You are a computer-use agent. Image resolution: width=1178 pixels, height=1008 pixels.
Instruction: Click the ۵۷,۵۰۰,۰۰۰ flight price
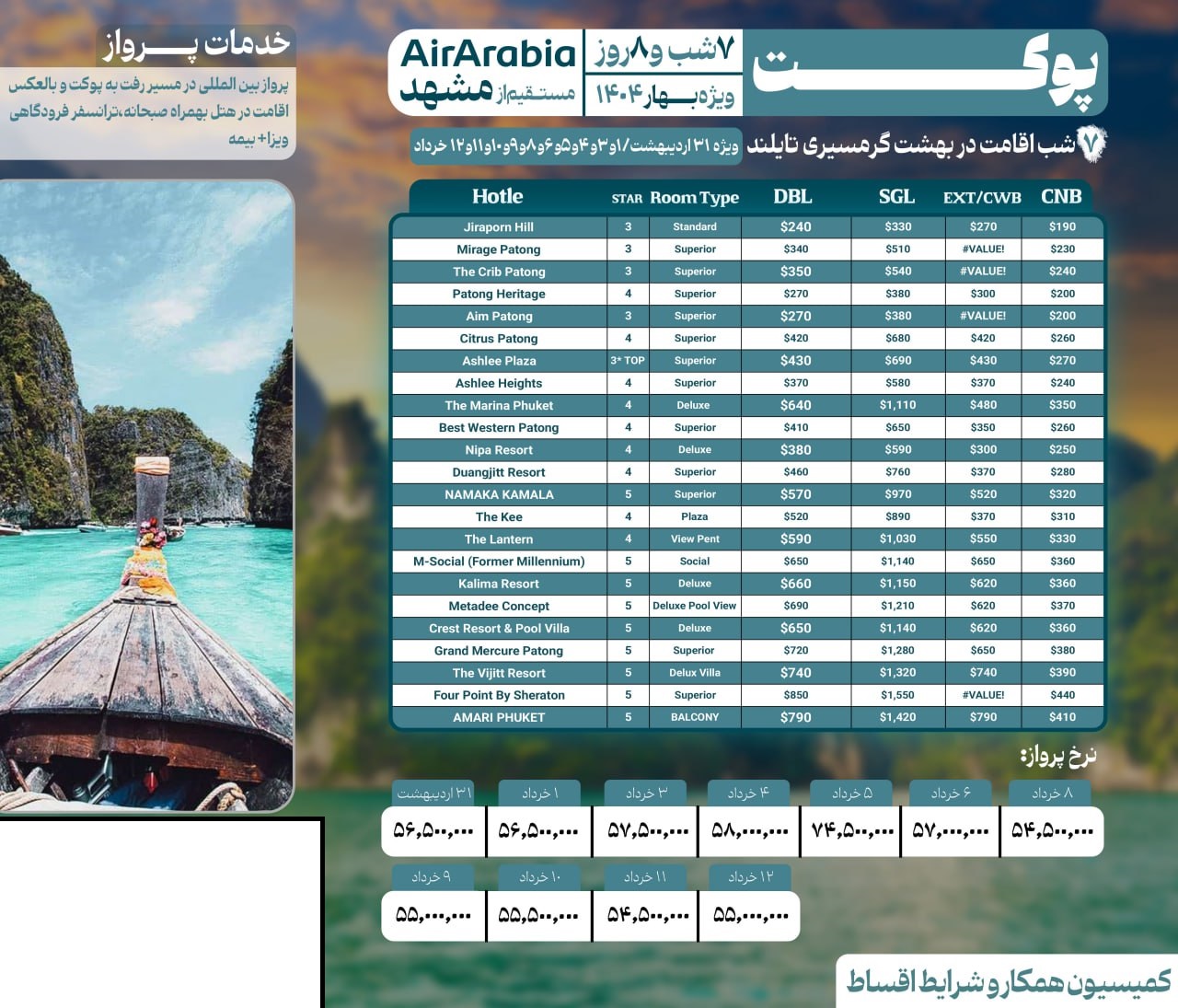click(648, 830)
